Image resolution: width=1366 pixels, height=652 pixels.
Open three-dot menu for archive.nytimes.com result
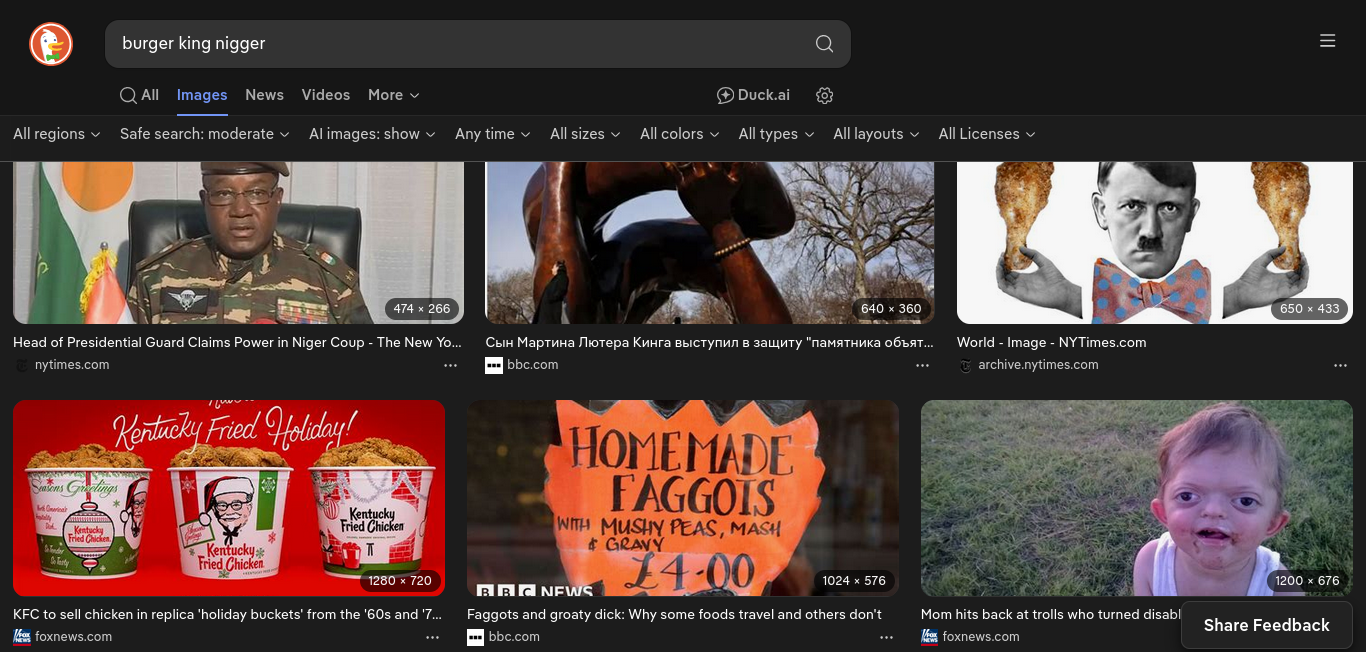[1341, 365]
